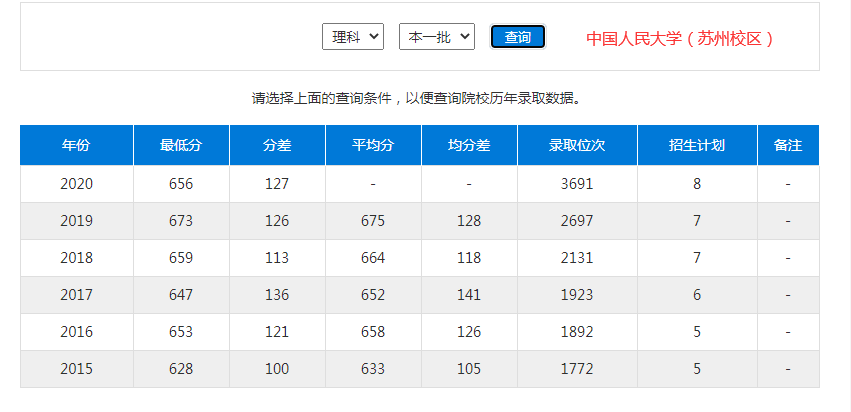Viewport: 851px width, 412px height.
Task: Click score gap 113 in 2018 row
Action: coord(277,258)
